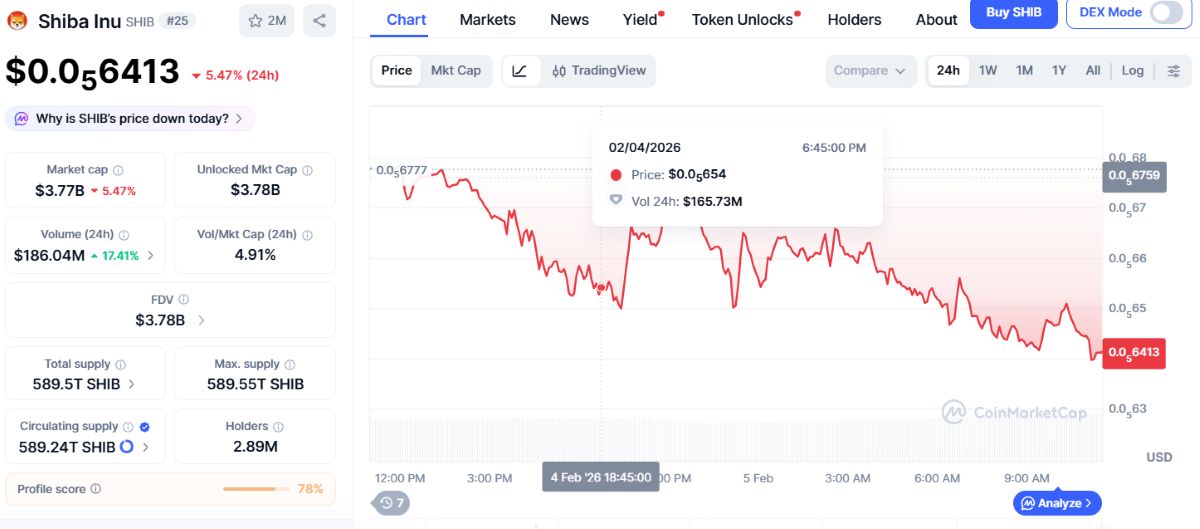This screenshot has width=1200, height=529.
Task: Click Max. supply info icon
Action: coord(290,365)
